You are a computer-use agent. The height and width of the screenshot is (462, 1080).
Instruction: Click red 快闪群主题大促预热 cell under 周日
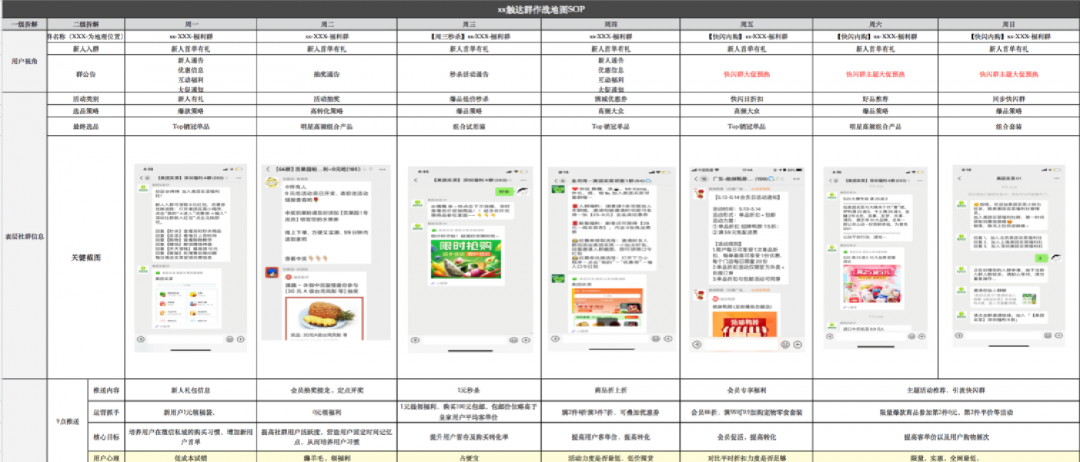click(1008, 74)
